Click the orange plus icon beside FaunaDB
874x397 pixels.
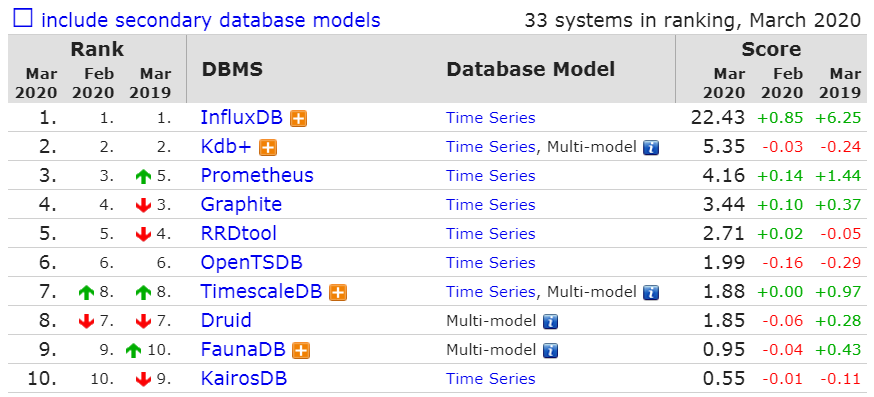point(301,351)
